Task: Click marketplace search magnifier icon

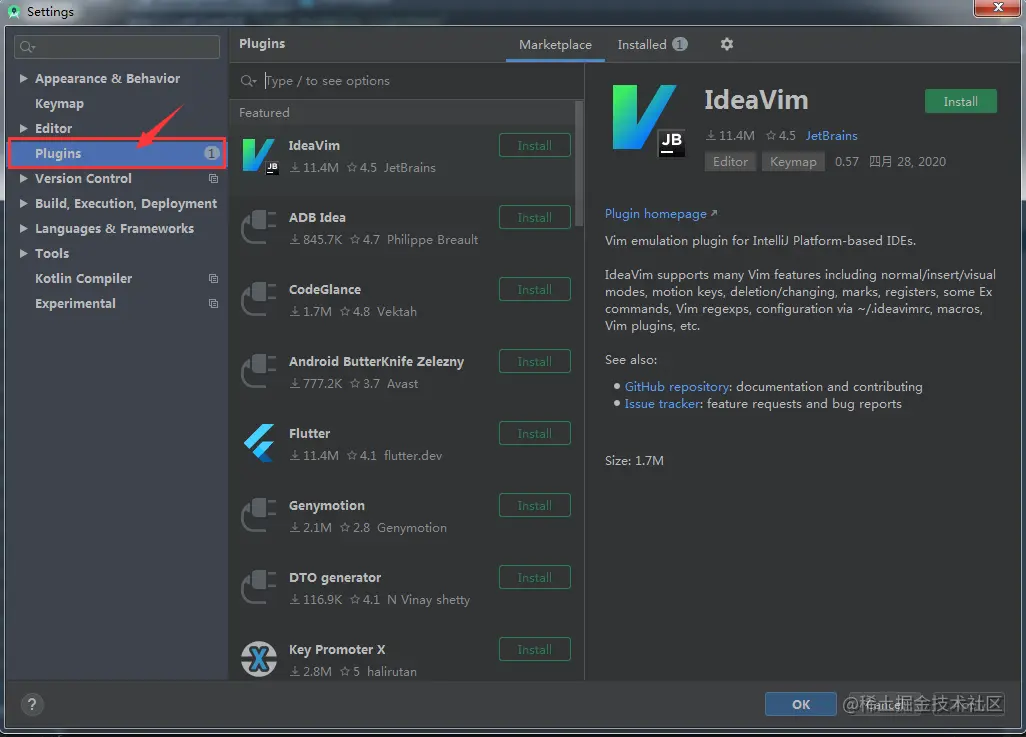Action: click(x=248, y=81)
